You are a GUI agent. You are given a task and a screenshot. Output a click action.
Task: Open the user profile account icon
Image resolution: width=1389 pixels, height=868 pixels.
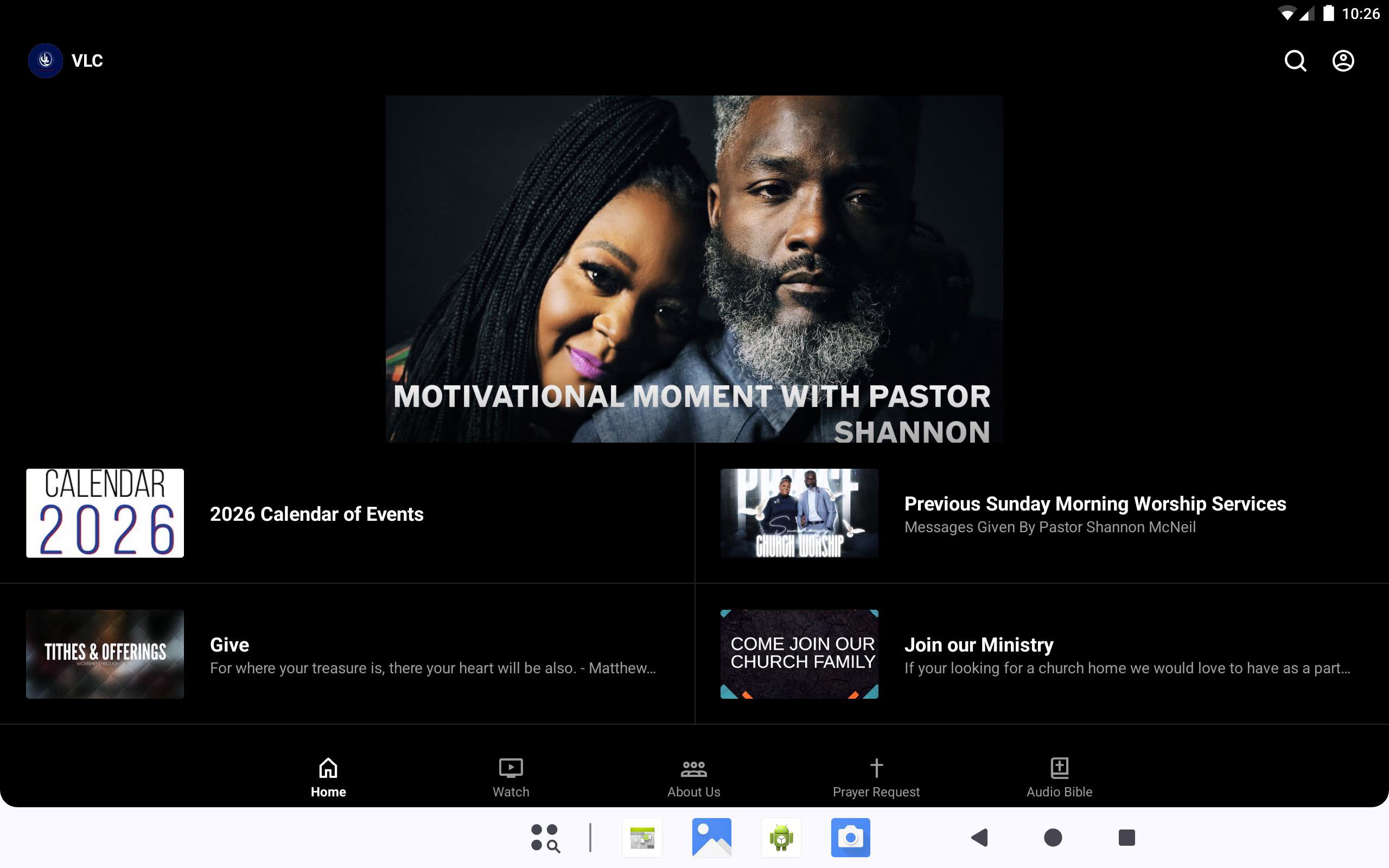tap(1342, 61)
